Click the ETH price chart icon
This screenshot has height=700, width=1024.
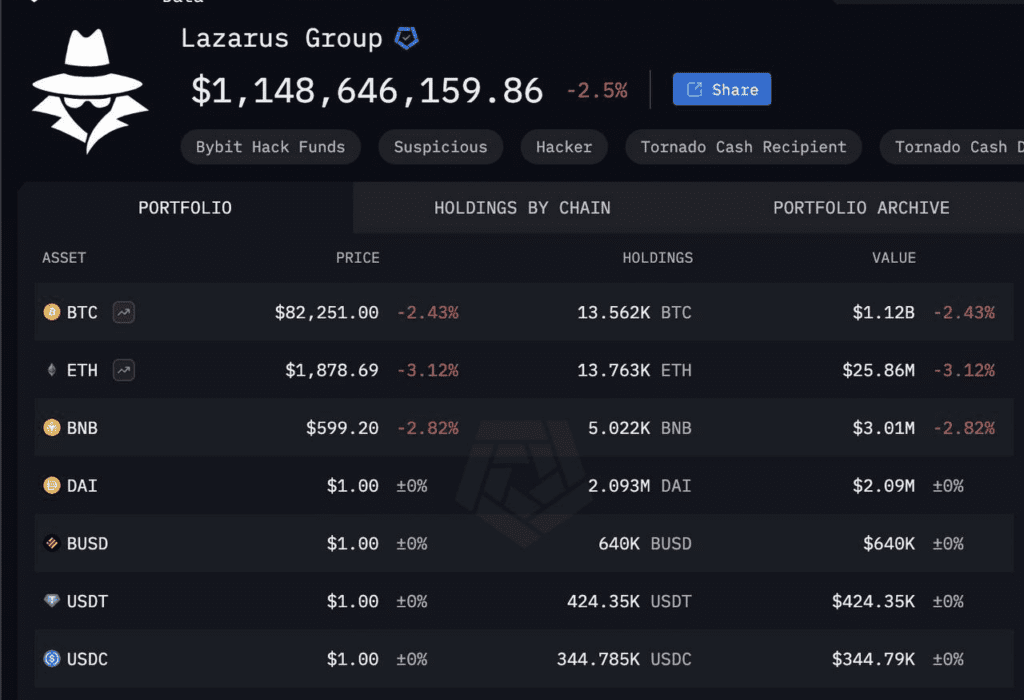coord(124,370)
